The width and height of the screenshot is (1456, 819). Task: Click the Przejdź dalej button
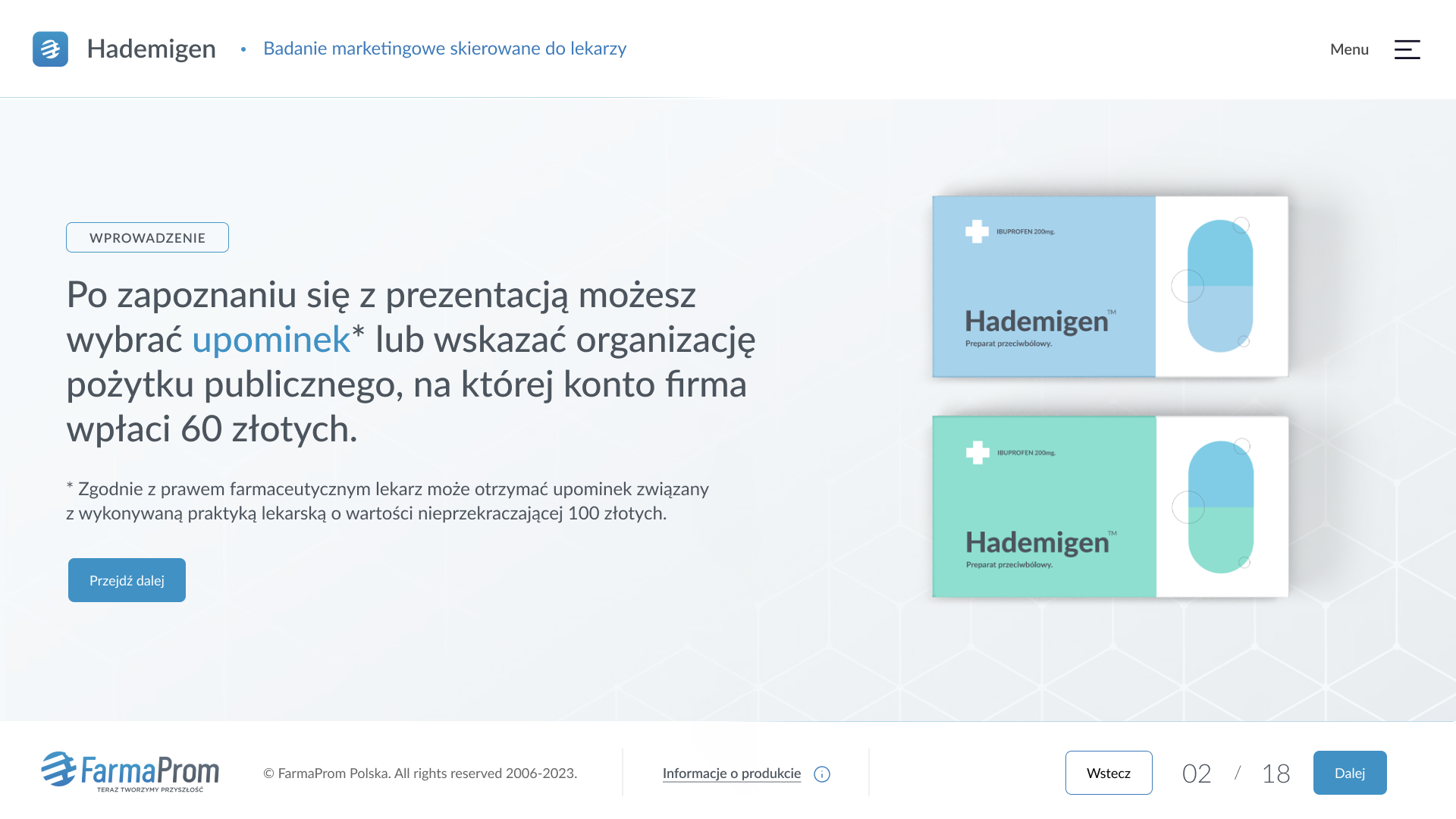coord(127,580)
